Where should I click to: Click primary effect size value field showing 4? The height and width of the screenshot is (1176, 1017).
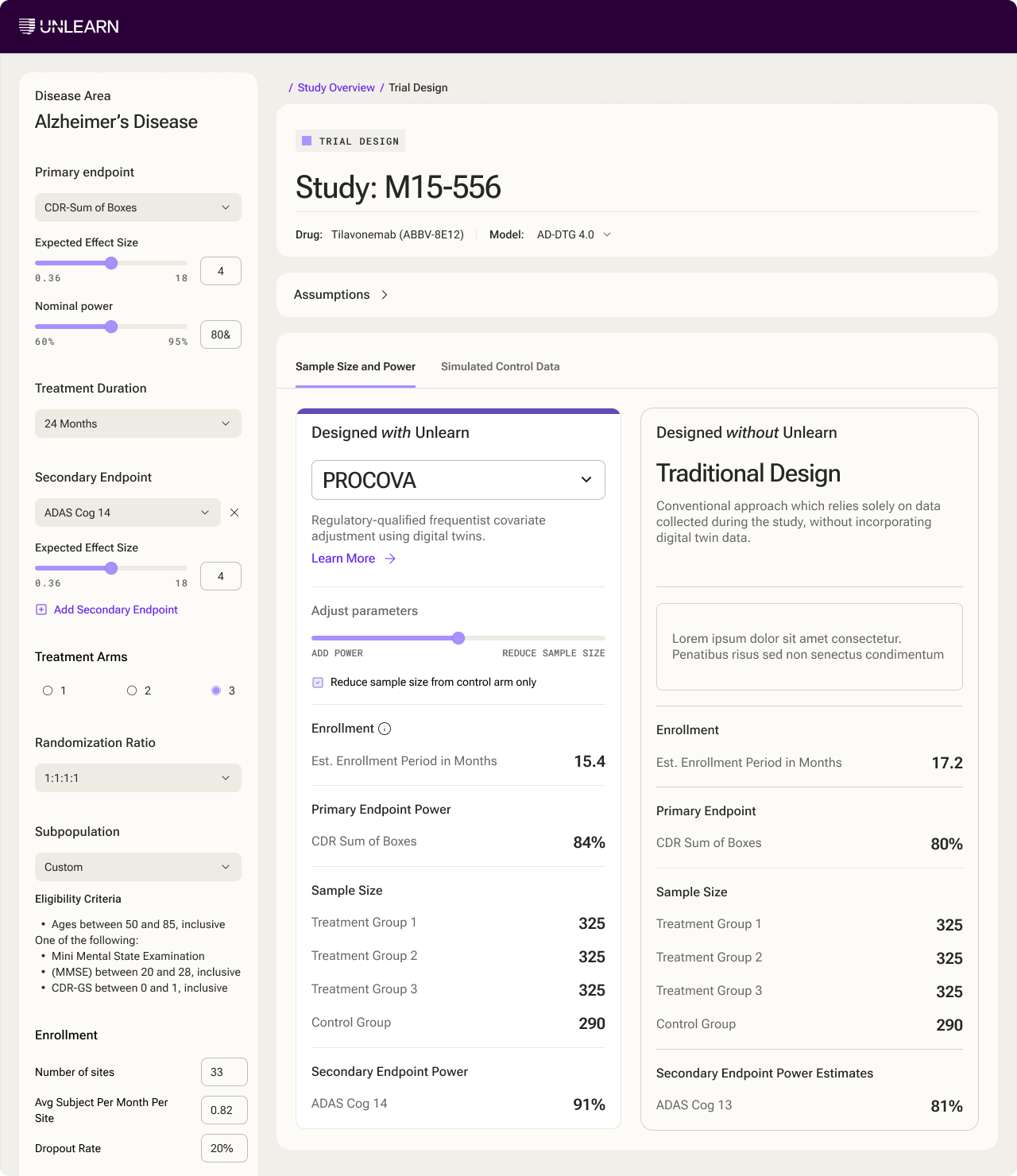pyautogui.click(x=221, y=271)
